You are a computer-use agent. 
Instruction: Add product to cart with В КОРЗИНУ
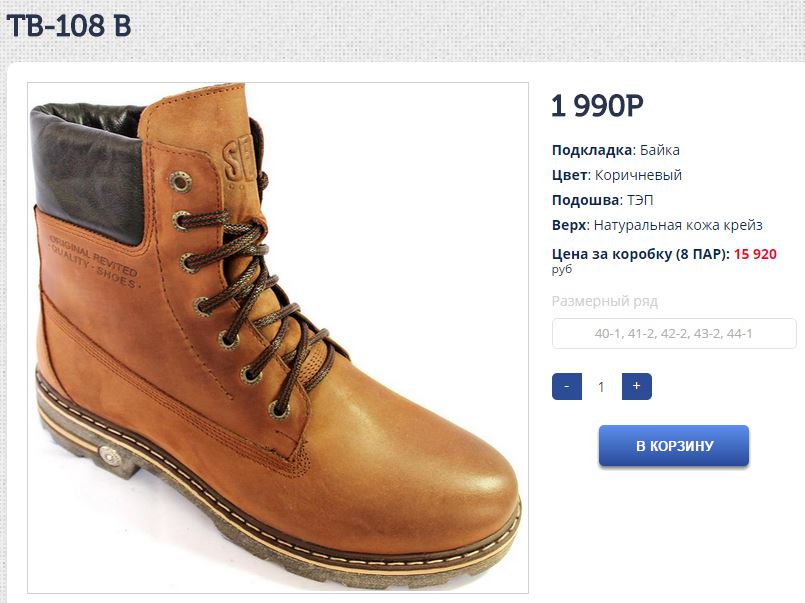click(674, 446)
